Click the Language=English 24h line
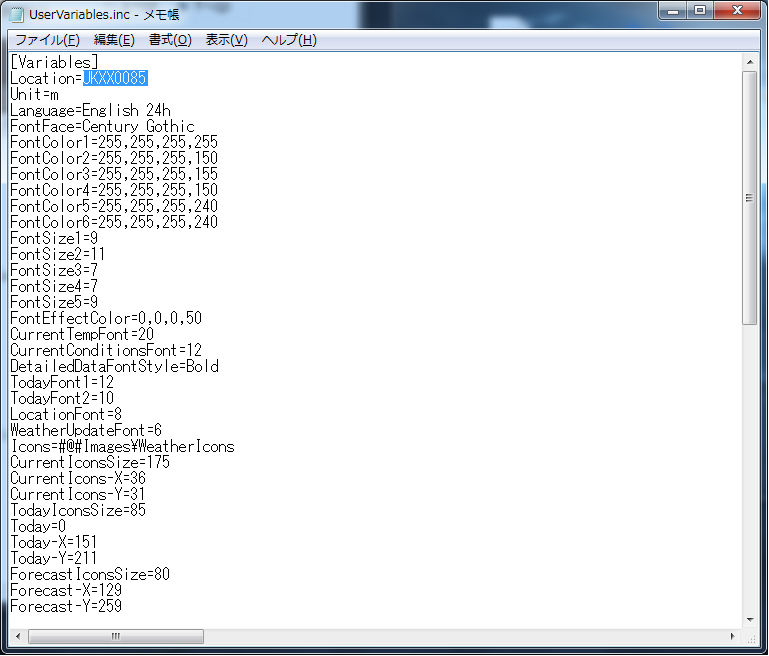Viewport: 769px width, 656px height. [x=90, y=110]
